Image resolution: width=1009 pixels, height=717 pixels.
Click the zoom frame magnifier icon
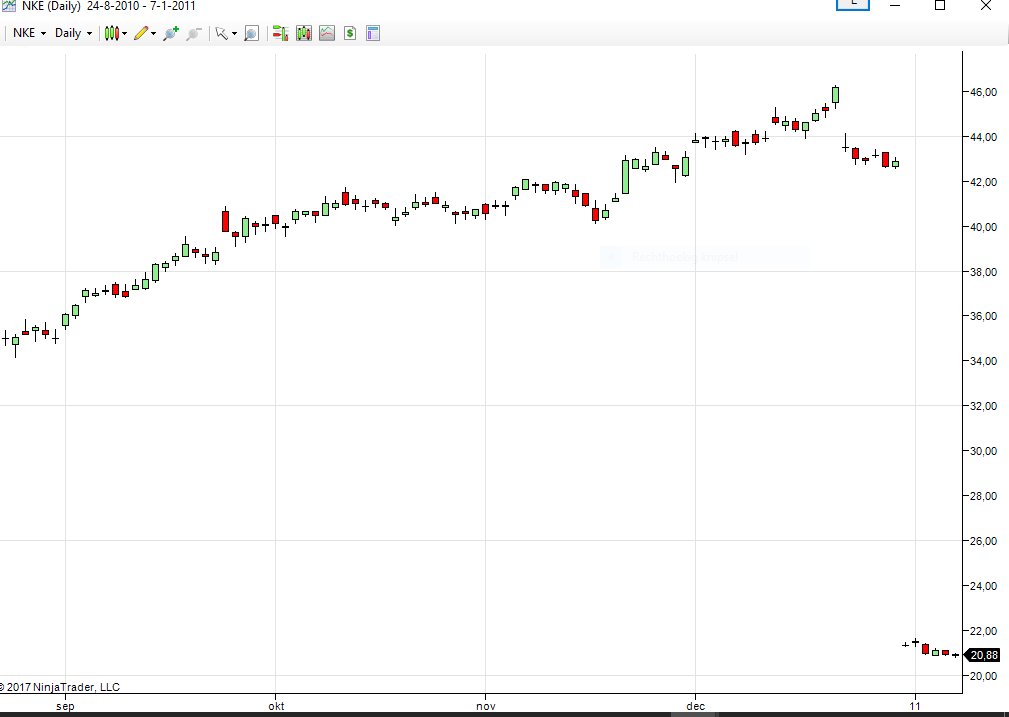point(252,33)
